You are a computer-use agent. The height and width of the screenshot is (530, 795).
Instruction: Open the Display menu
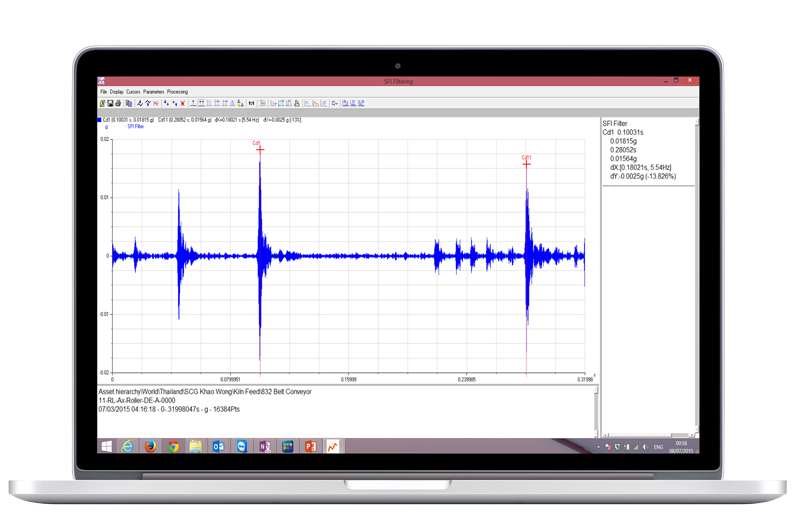[x=117, y=92]
